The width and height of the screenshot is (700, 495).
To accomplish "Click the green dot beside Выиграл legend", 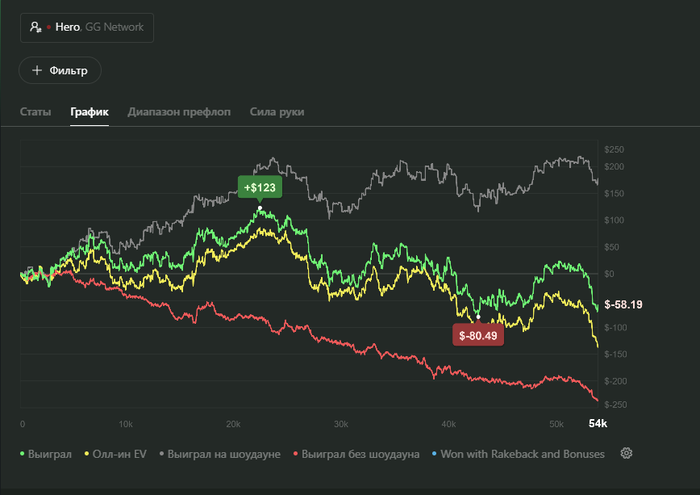I will pos(23,454).
